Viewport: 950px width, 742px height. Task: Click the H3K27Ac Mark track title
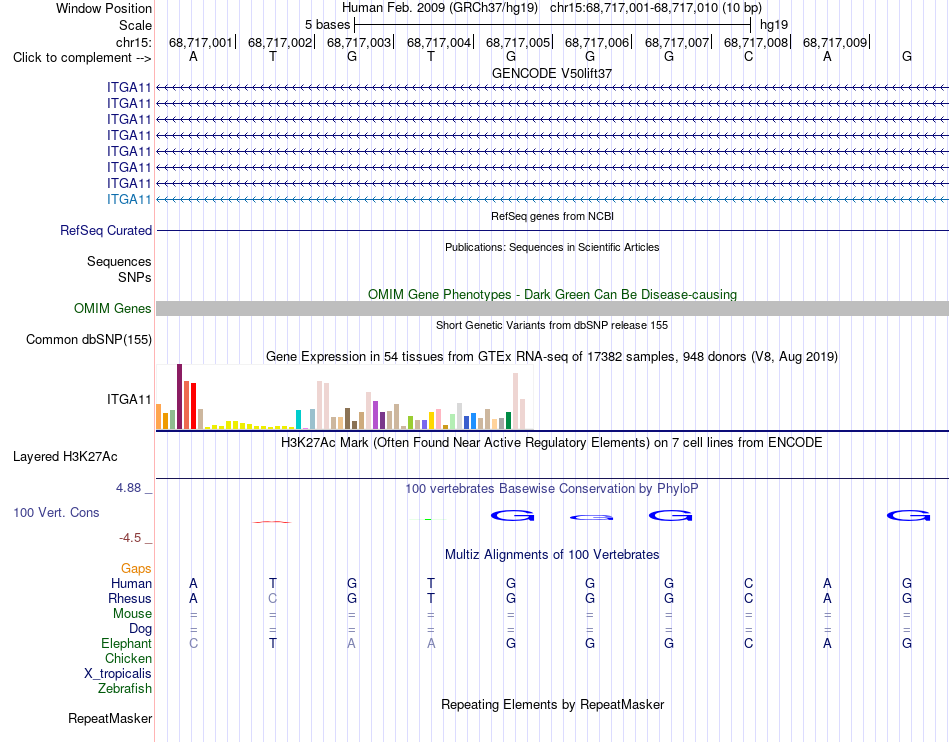(552, 442)
